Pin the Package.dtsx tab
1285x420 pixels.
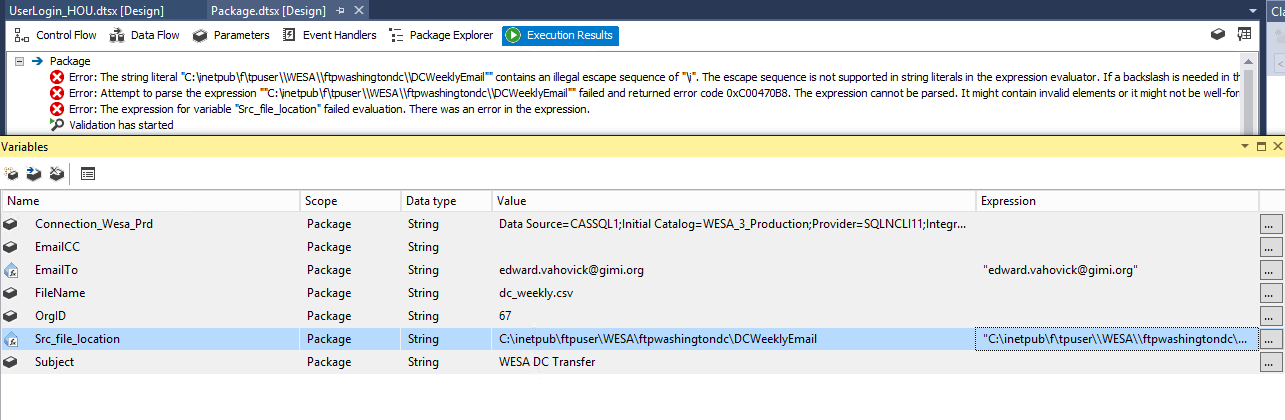(x=340, y=10)
